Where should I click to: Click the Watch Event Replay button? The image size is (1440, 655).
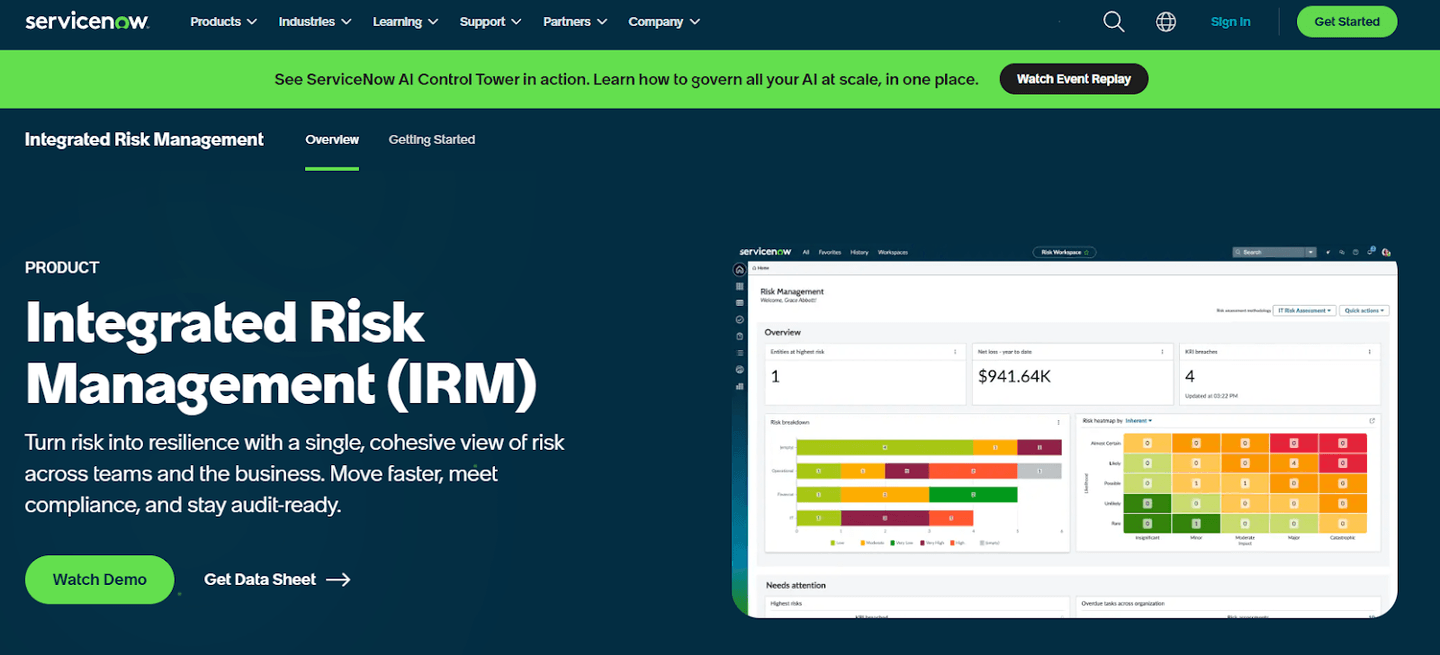[1074, 79]
